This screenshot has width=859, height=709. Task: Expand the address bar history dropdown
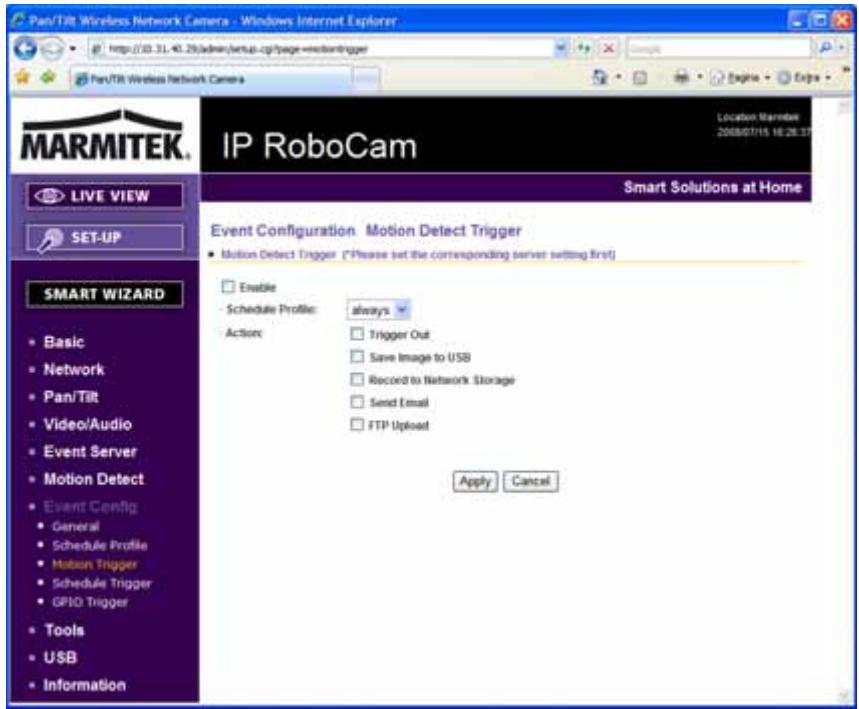[561, 48]
